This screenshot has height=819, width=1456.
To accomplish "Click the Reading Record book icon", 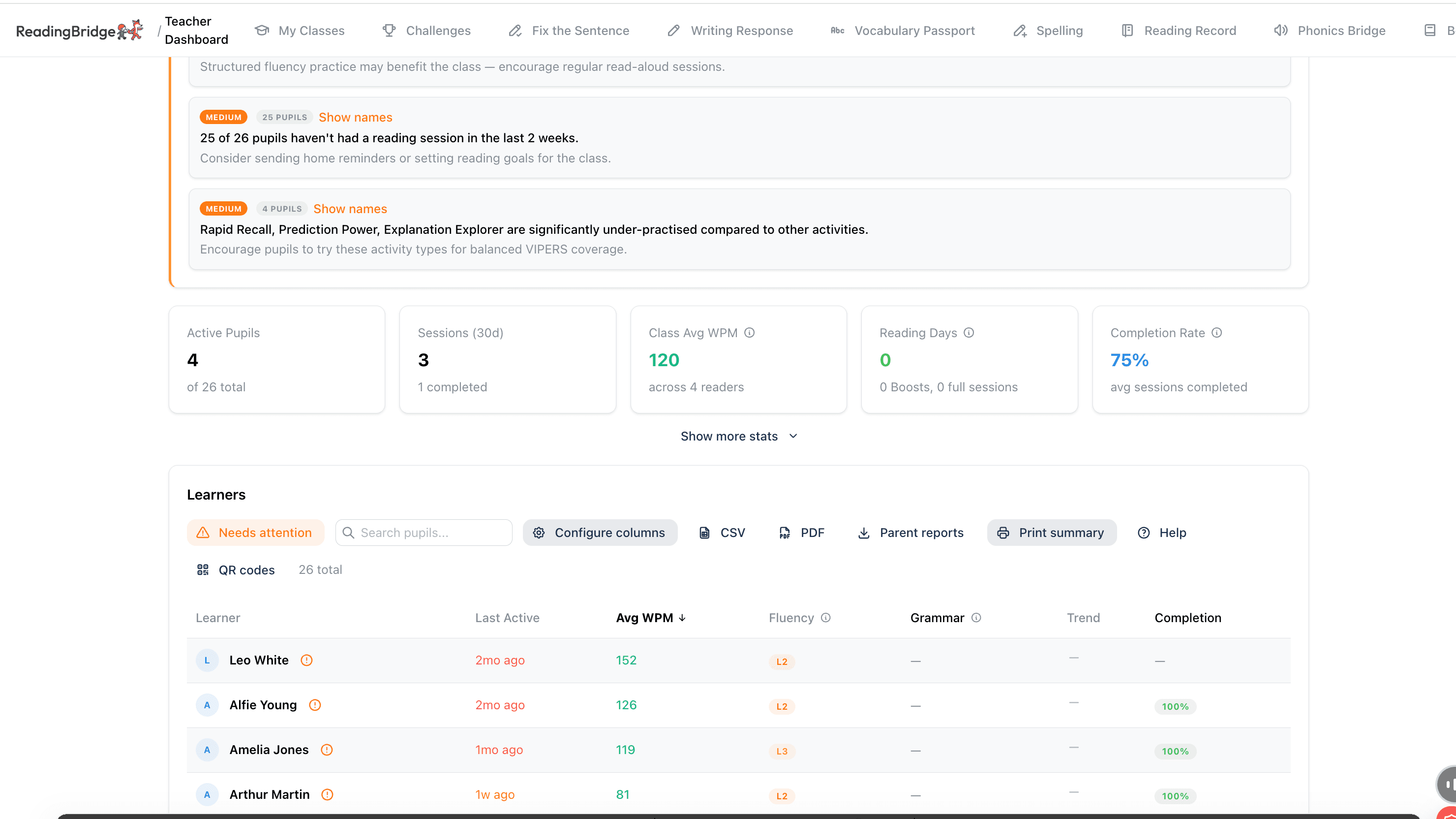I will pos(1127,30).
